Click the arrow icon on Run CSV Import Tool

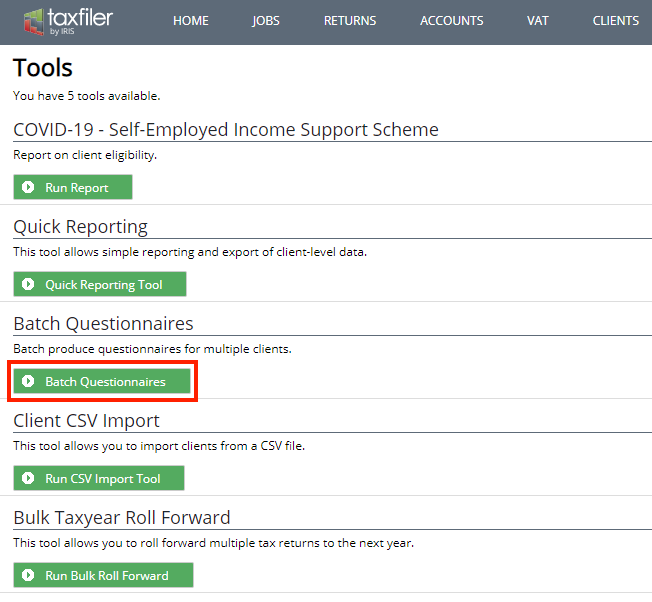click(x=28, y=478)
